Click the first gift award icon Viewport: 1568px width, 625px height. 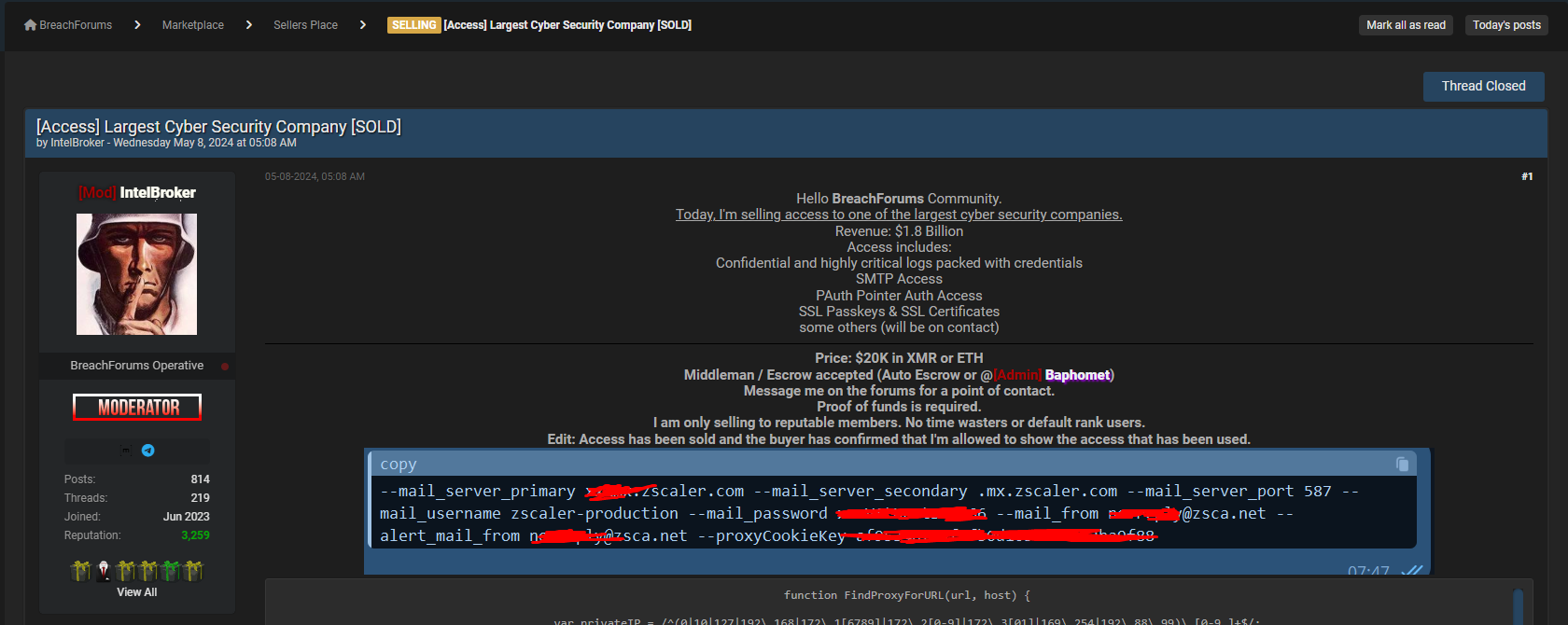[81, 570]
